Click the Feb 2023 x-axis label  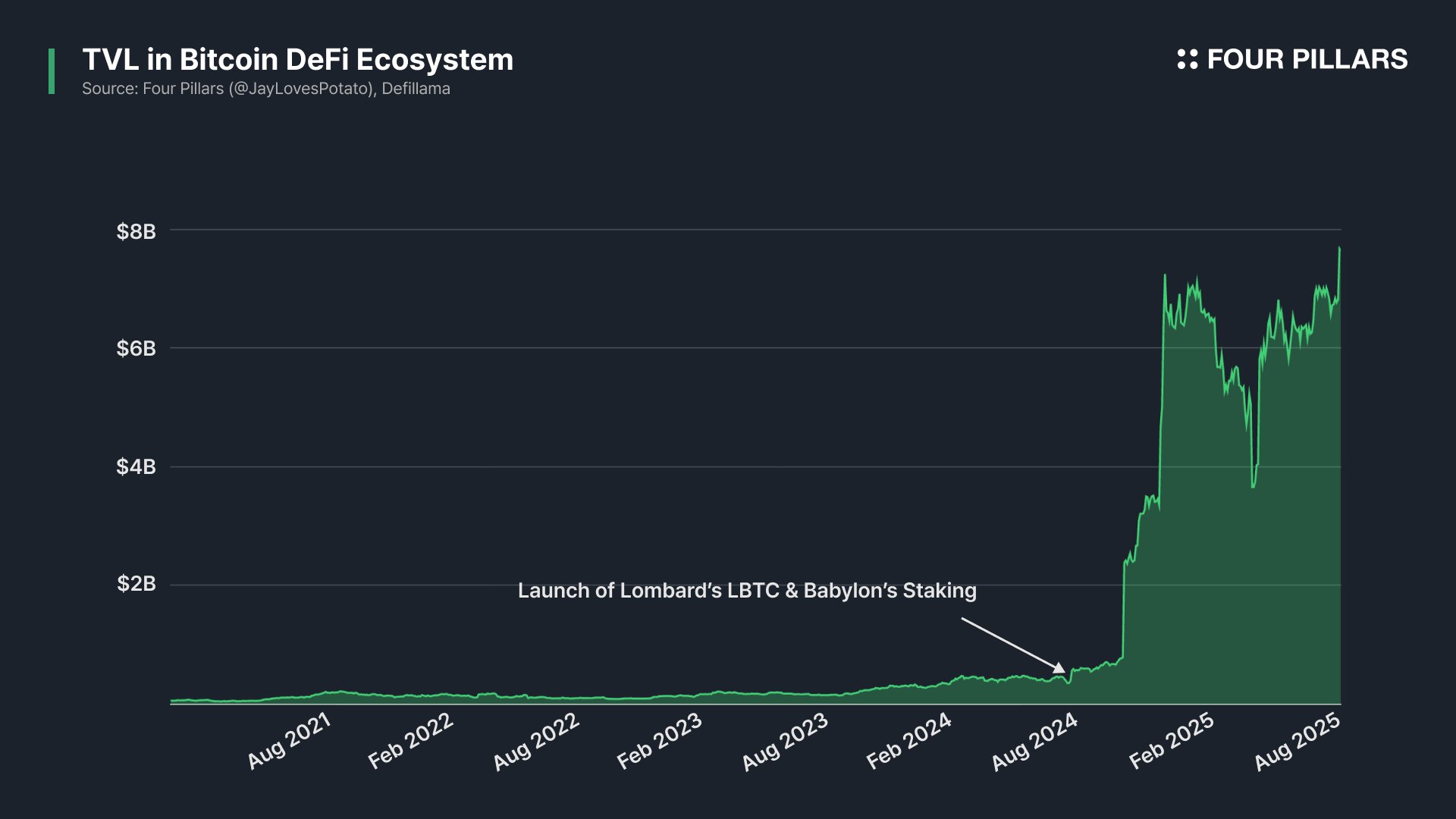[x=659, y=741]
